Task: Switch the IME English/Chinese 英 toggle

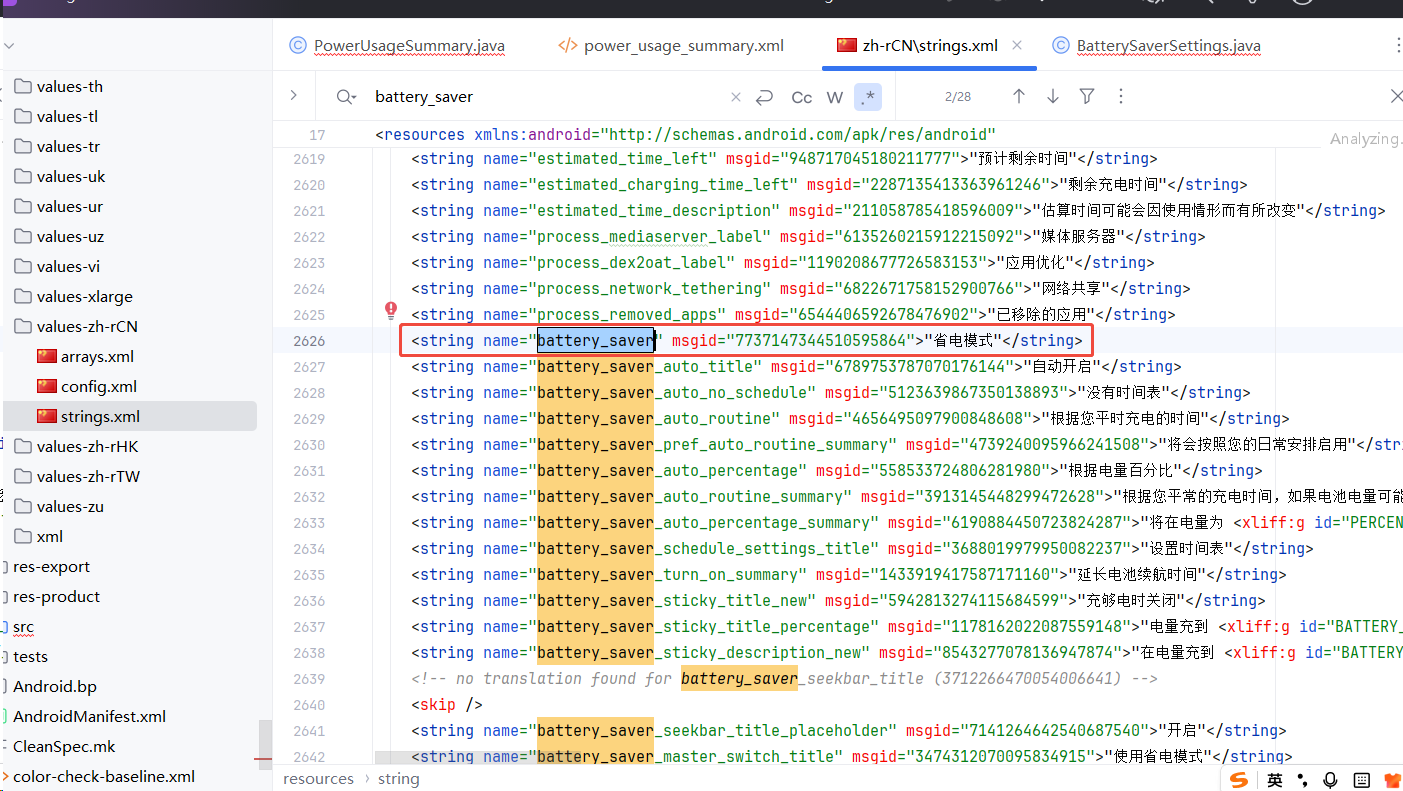Action: point(1274,780)
